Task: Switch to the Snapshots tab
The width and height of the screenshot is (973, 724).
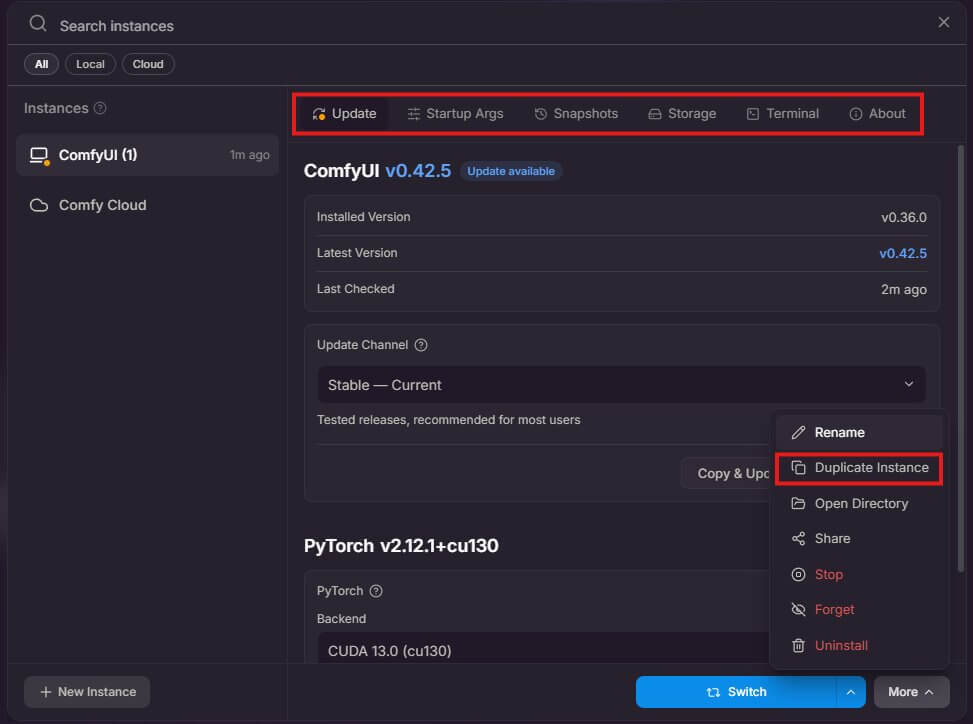Action: click(x=576, y=114)
